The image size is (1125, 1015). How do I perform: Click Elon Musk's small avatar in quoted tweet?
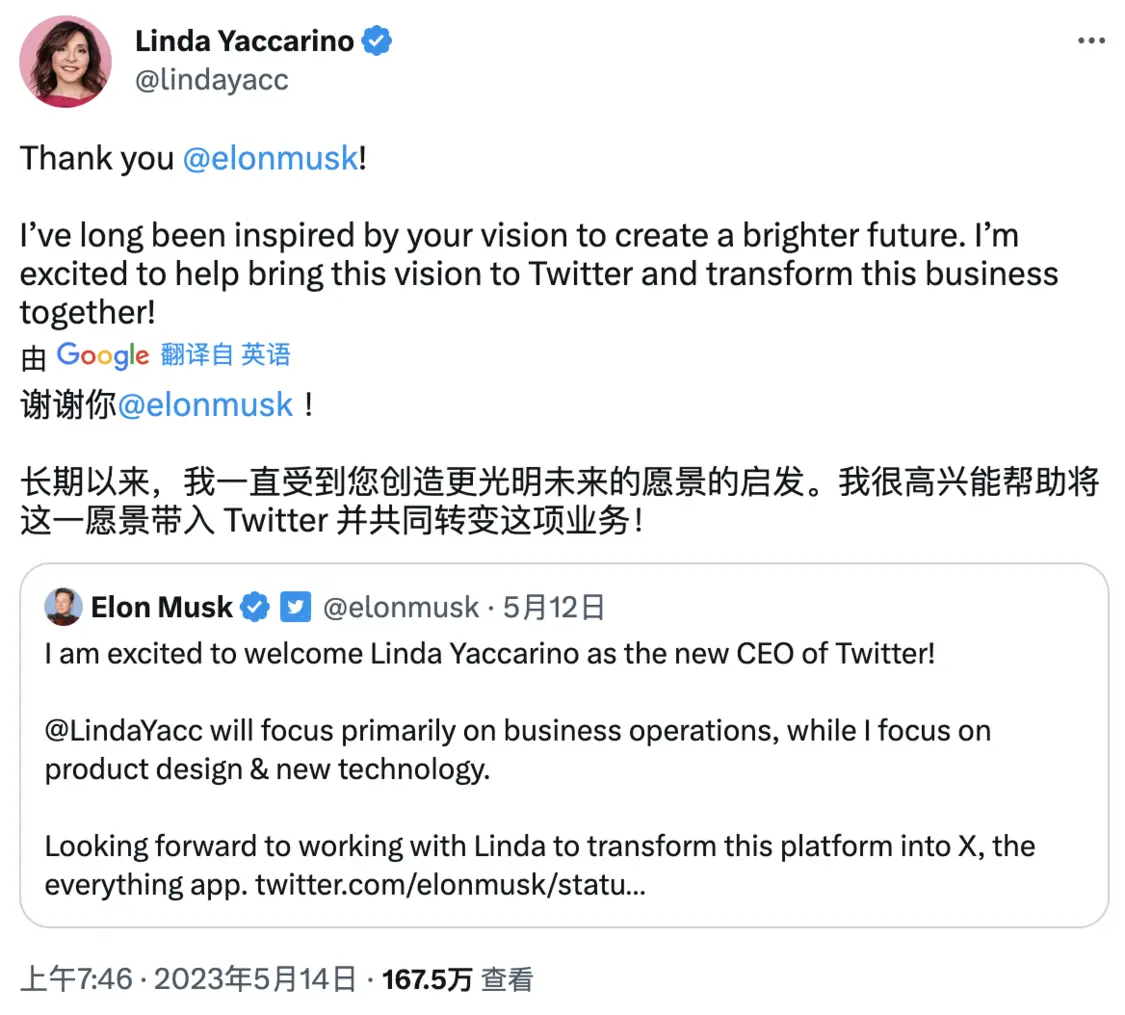tap(64, 607)
